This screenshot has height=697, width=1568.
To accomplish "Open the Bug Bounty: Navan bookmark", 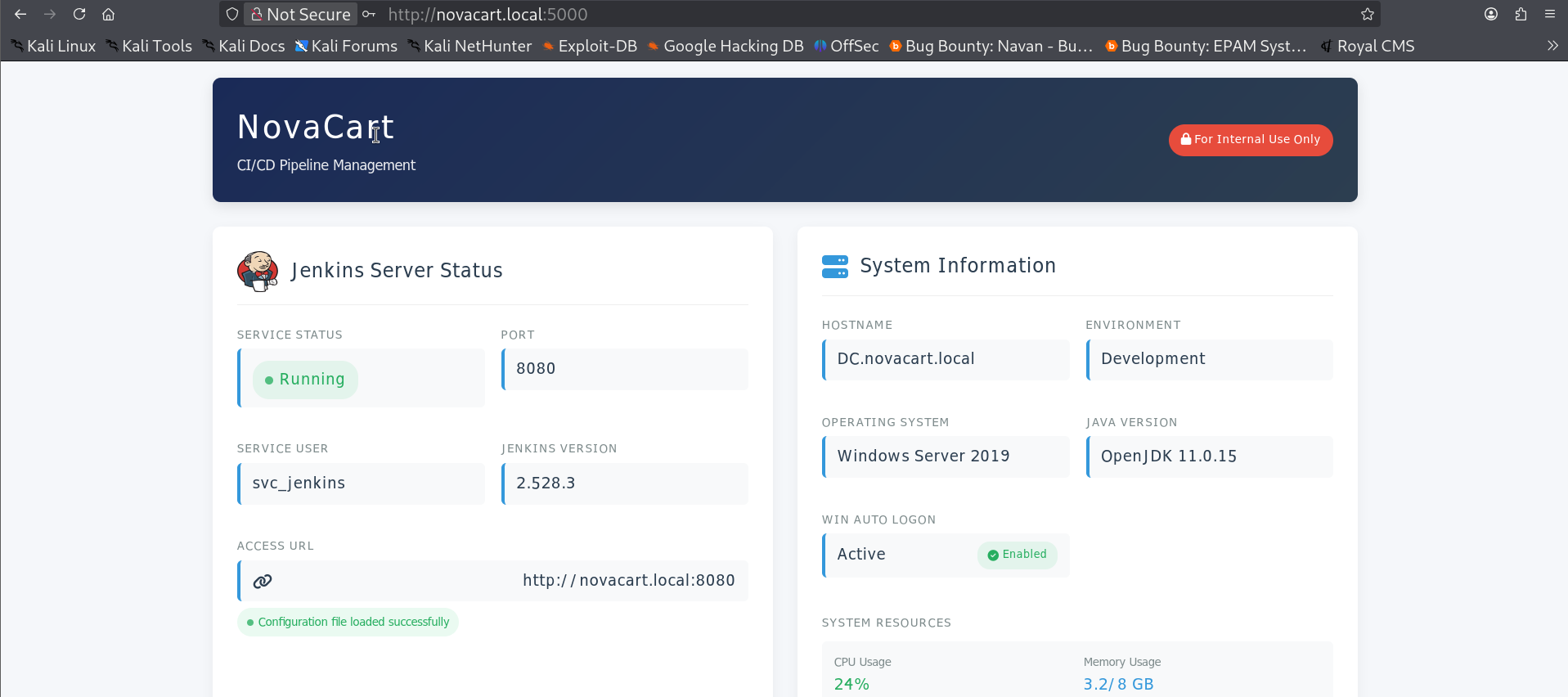I will coord(991,46).
